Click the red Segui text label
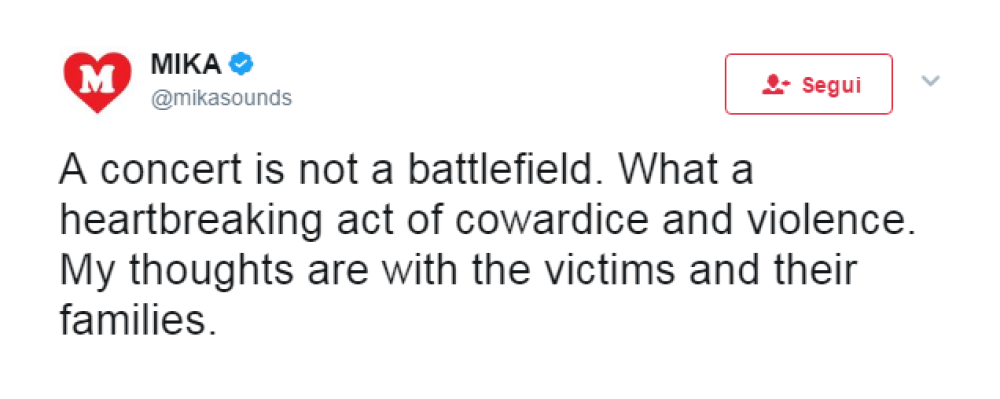Screen dimensions: 1000x399 [x=832, y=85]
